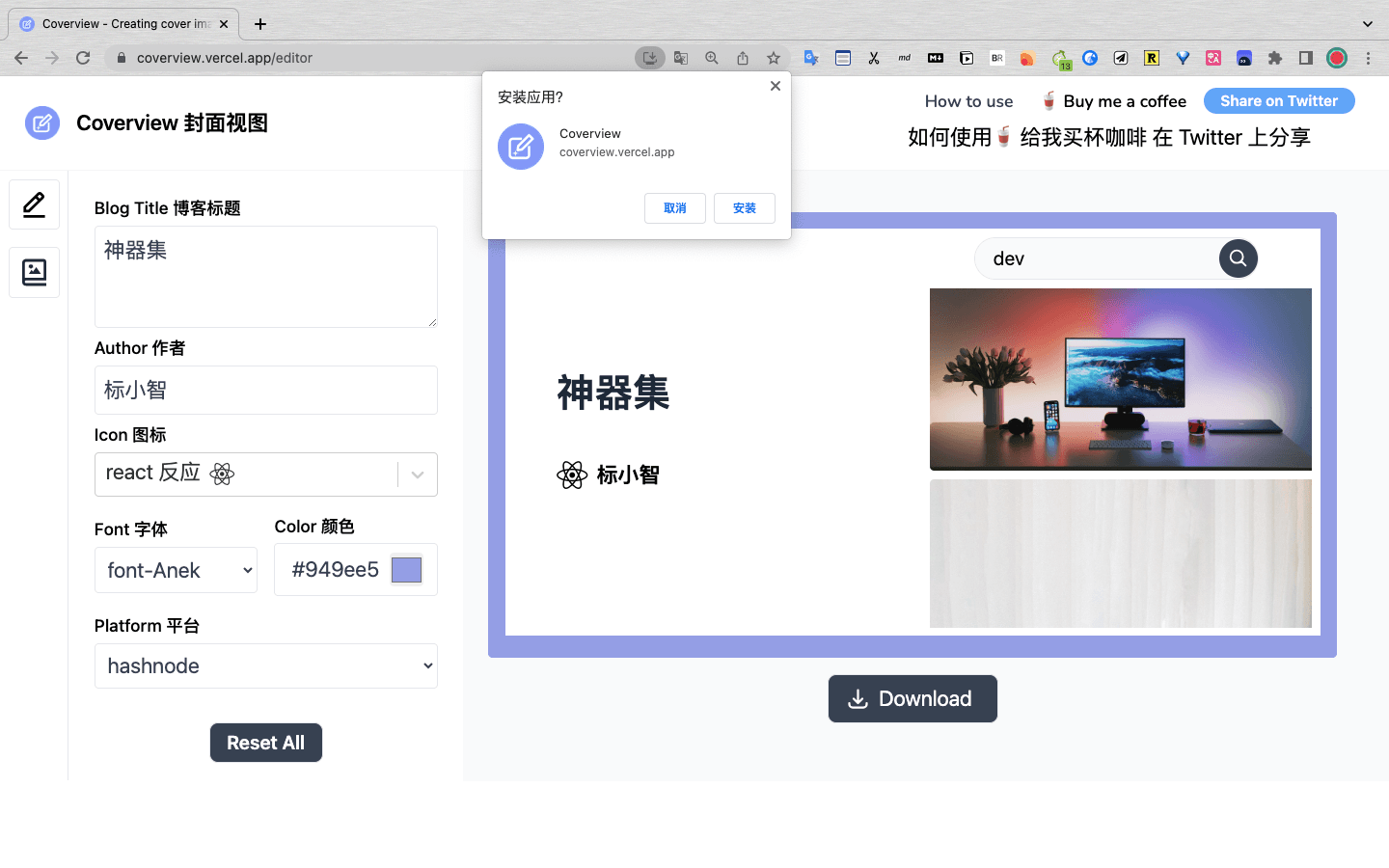Viewport: 1389px width, 868px height.
Task: Open the yellow R extension icon
Action: coord(1152,58)
